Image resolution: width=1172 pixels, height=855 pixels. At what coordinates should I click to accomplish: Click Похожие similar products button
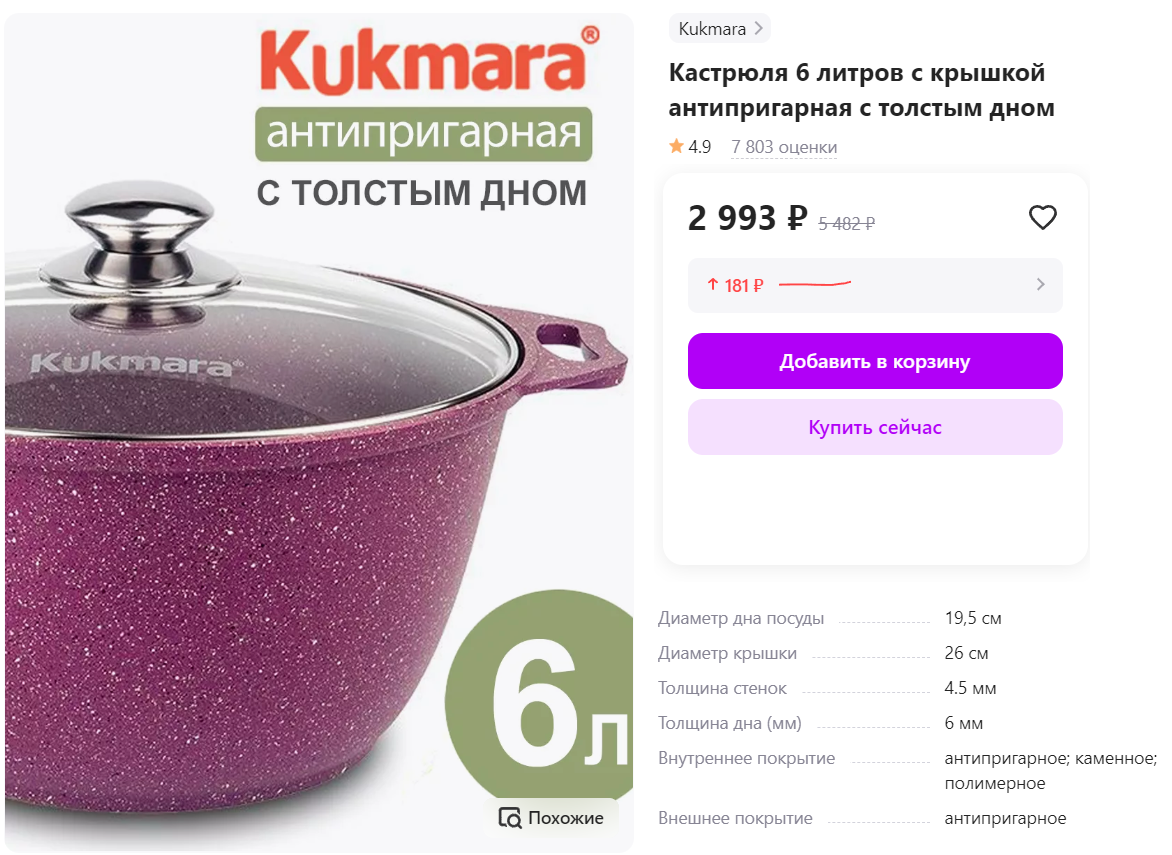(x=552, y=818)
